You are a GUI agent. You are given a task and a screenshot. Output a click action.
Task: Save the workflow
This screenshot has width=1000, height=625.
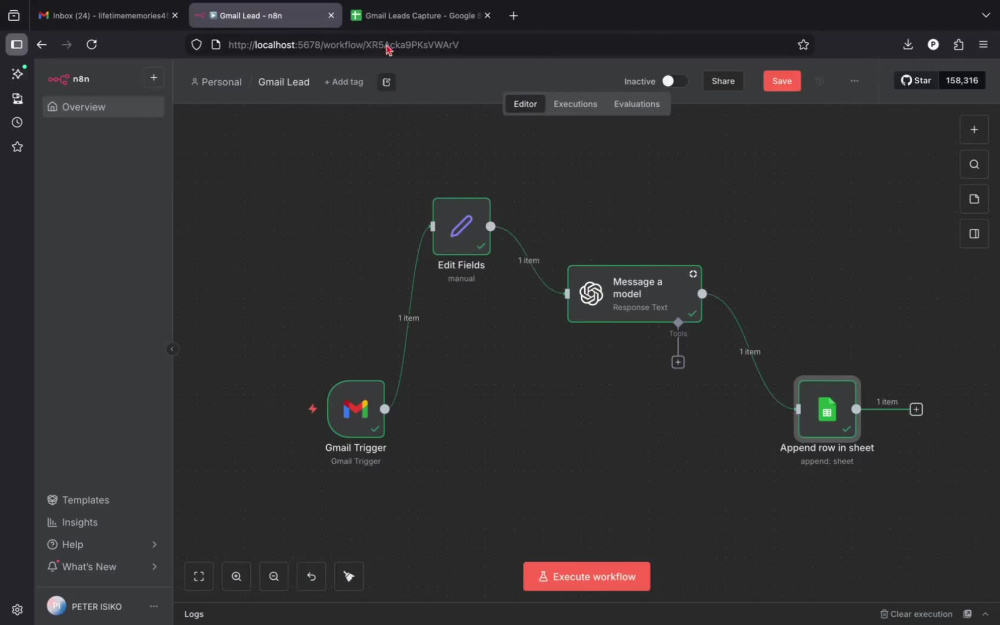coord(782,81)
